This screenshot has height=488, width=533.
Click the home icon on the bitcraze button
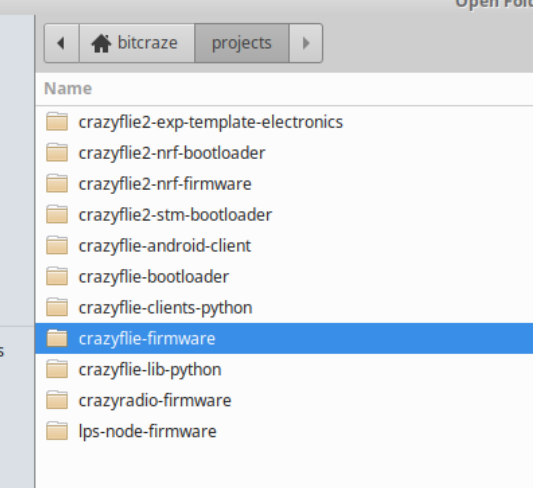[x=101, y=43]
